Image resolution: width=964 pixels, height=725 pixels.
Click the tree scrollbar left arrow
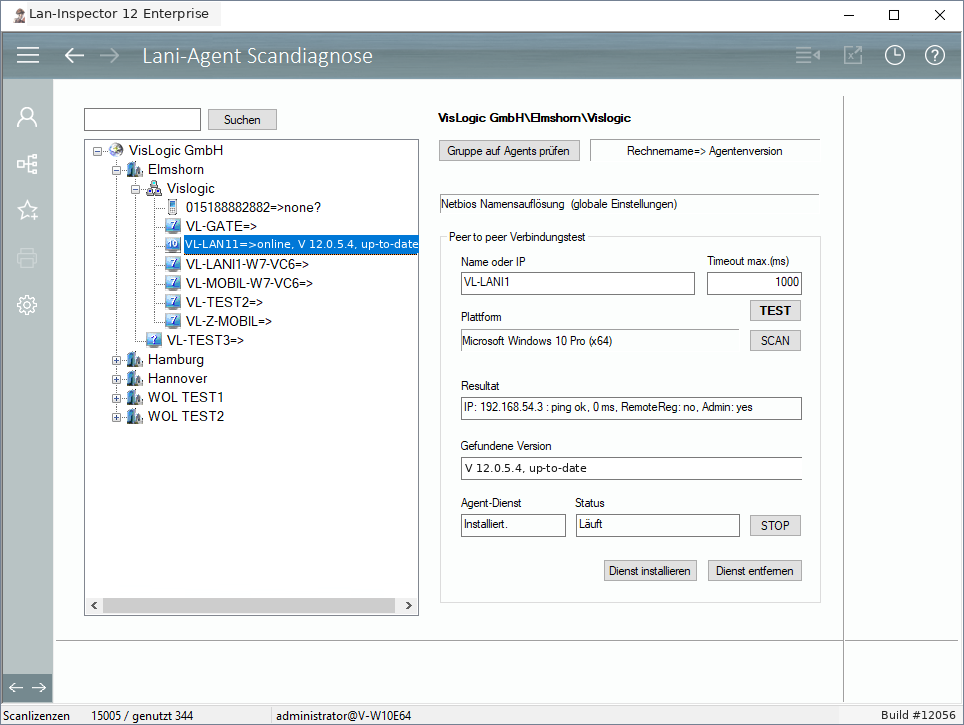(94, 606)
